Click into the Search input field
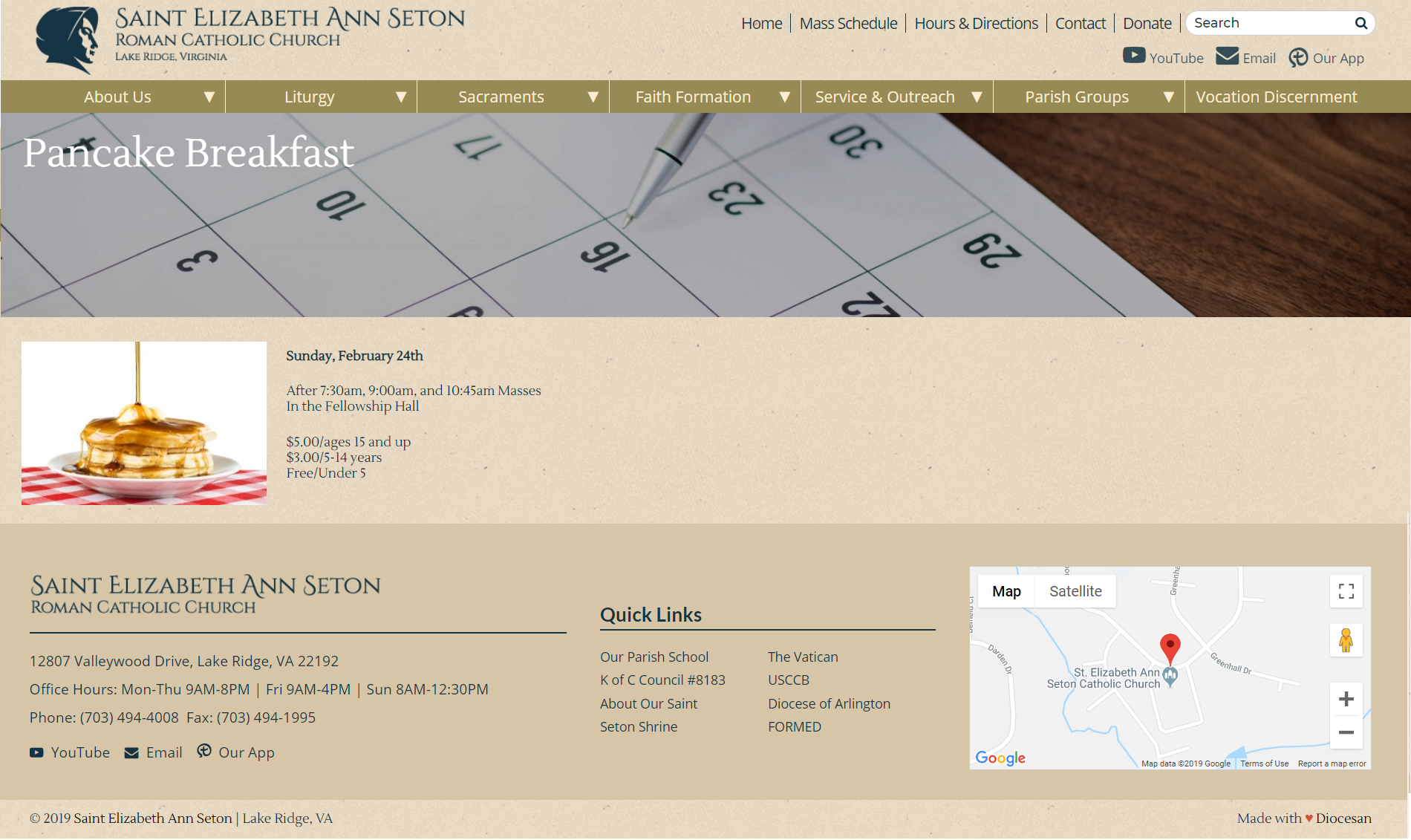 point(1270,23)
